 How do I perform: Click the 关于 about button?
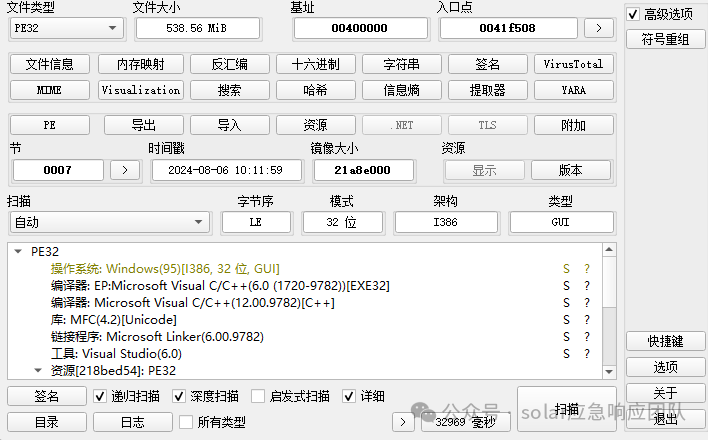click(665, 393)
